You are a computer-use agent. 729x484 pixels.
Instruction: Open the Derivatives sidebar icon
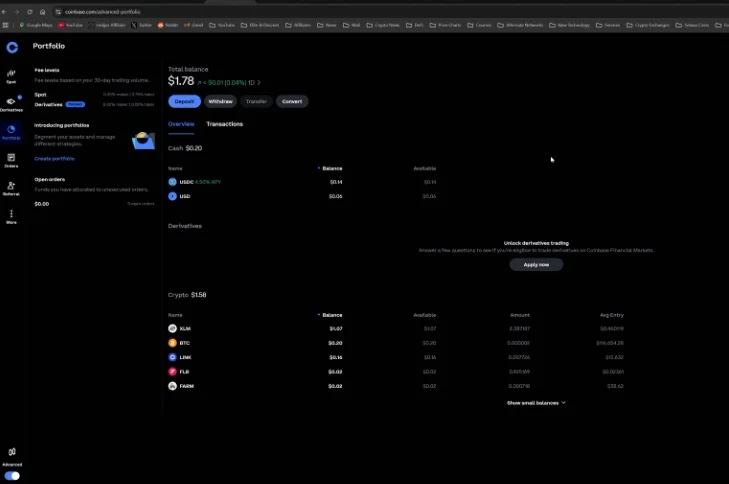[x=11, y=104]
